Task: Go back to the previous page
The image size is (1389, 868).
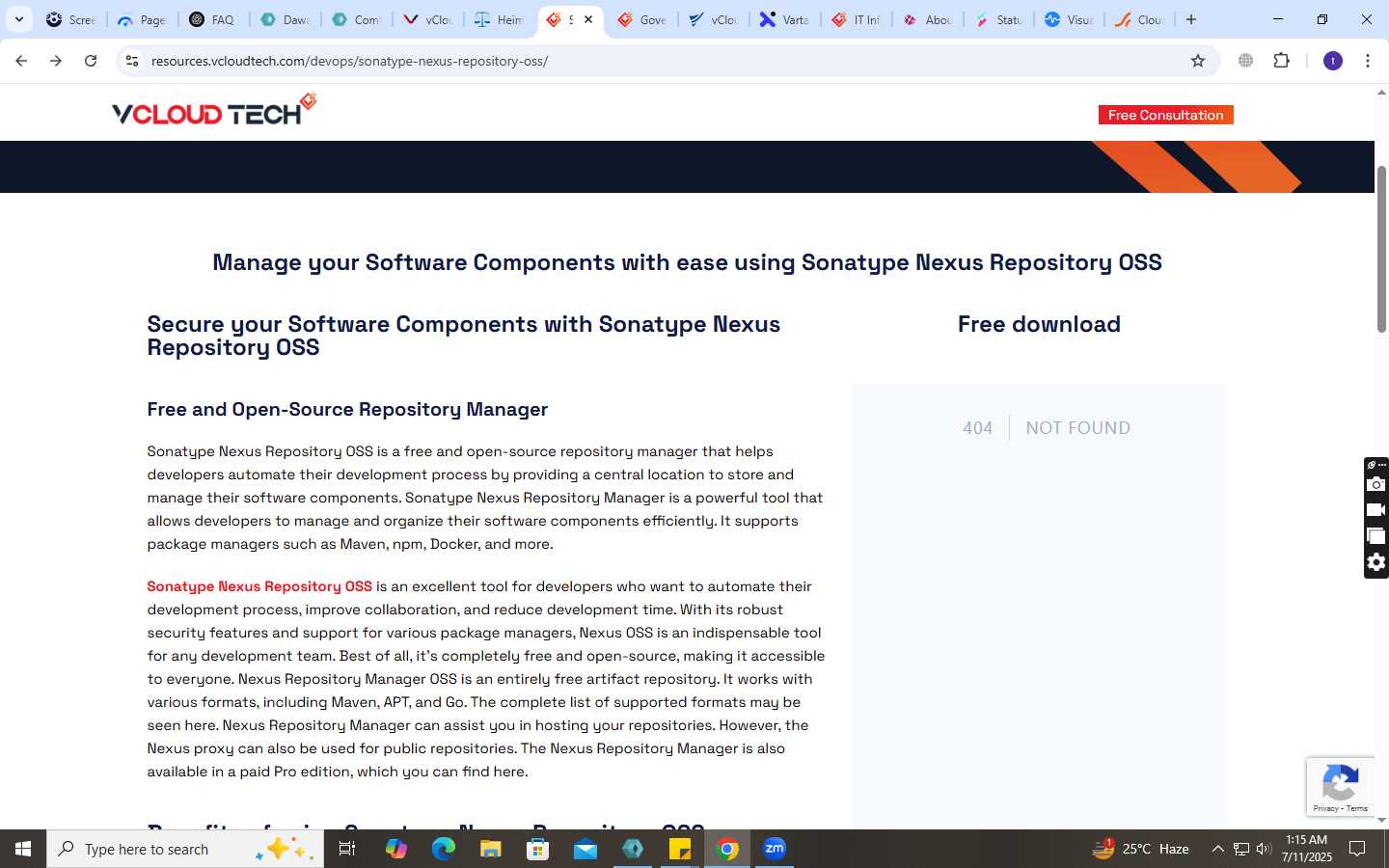Action: (21, 61)
